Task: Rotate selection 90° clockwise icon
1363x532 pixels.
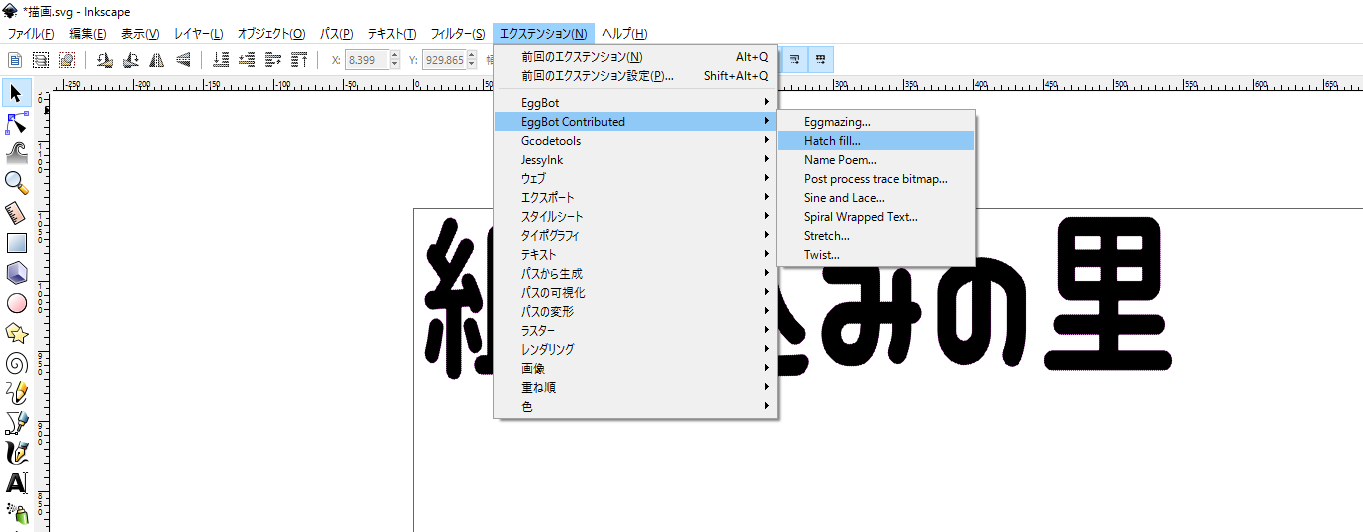Action: [130, 60]
